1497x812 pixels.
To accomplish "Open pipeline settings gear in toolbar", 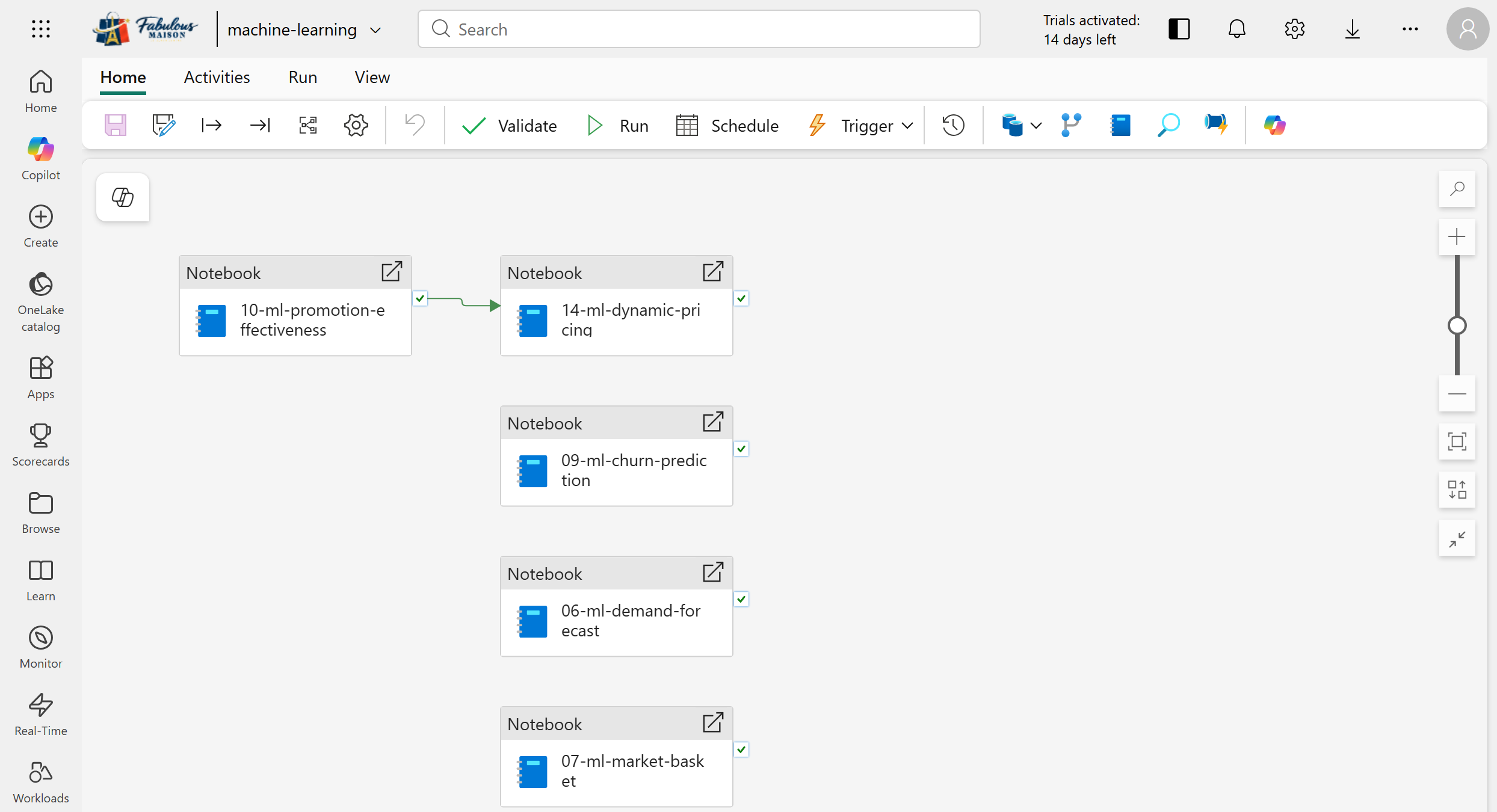I will click(x=356, y=125).
